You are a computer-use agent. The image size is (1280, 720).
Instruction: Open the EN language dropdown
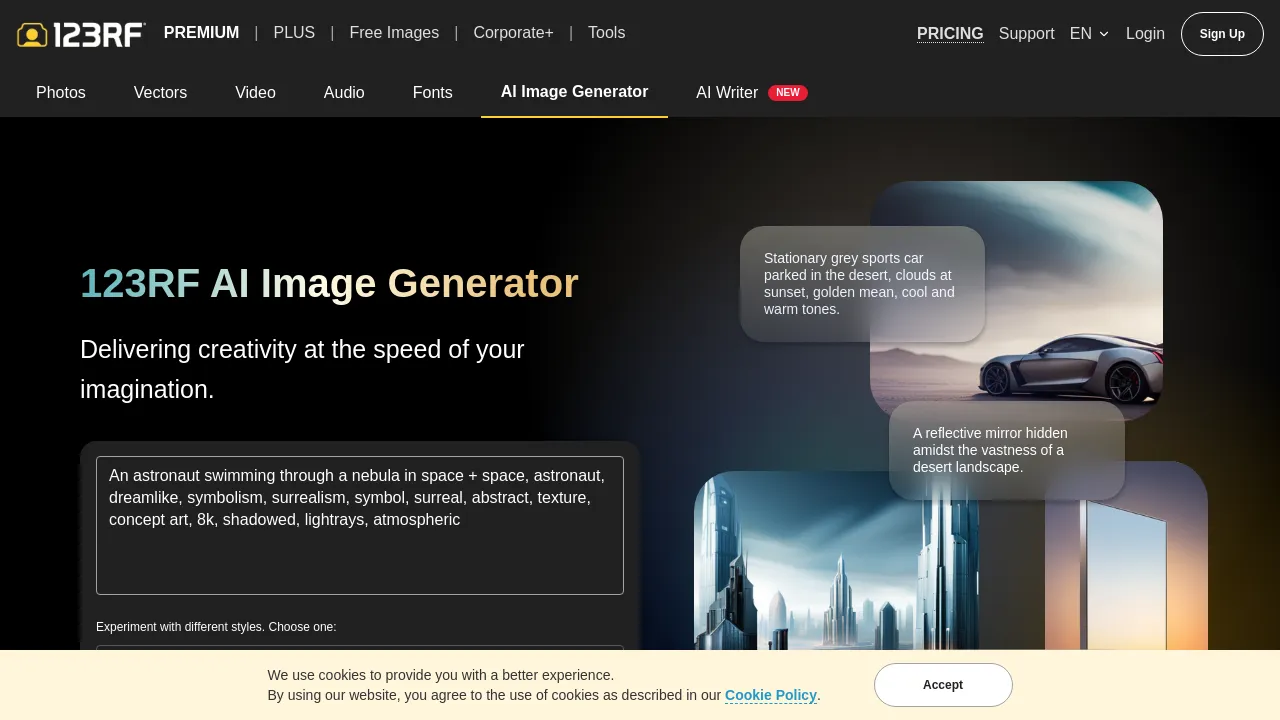[x=1089, y=33]
